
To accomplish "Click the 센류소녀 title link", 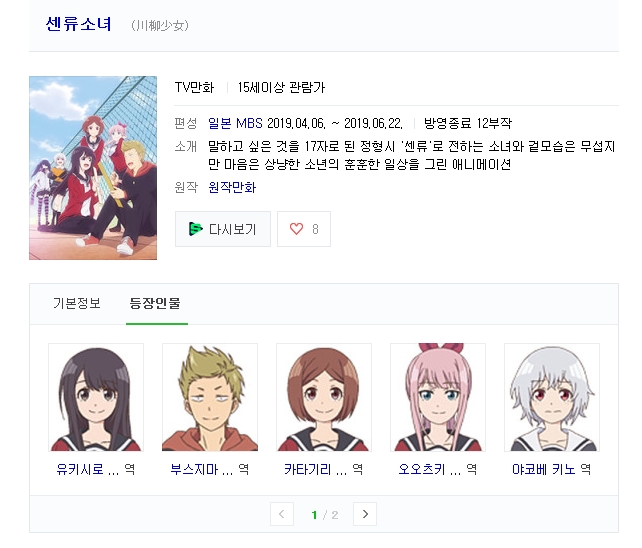I will click(79, 24).
